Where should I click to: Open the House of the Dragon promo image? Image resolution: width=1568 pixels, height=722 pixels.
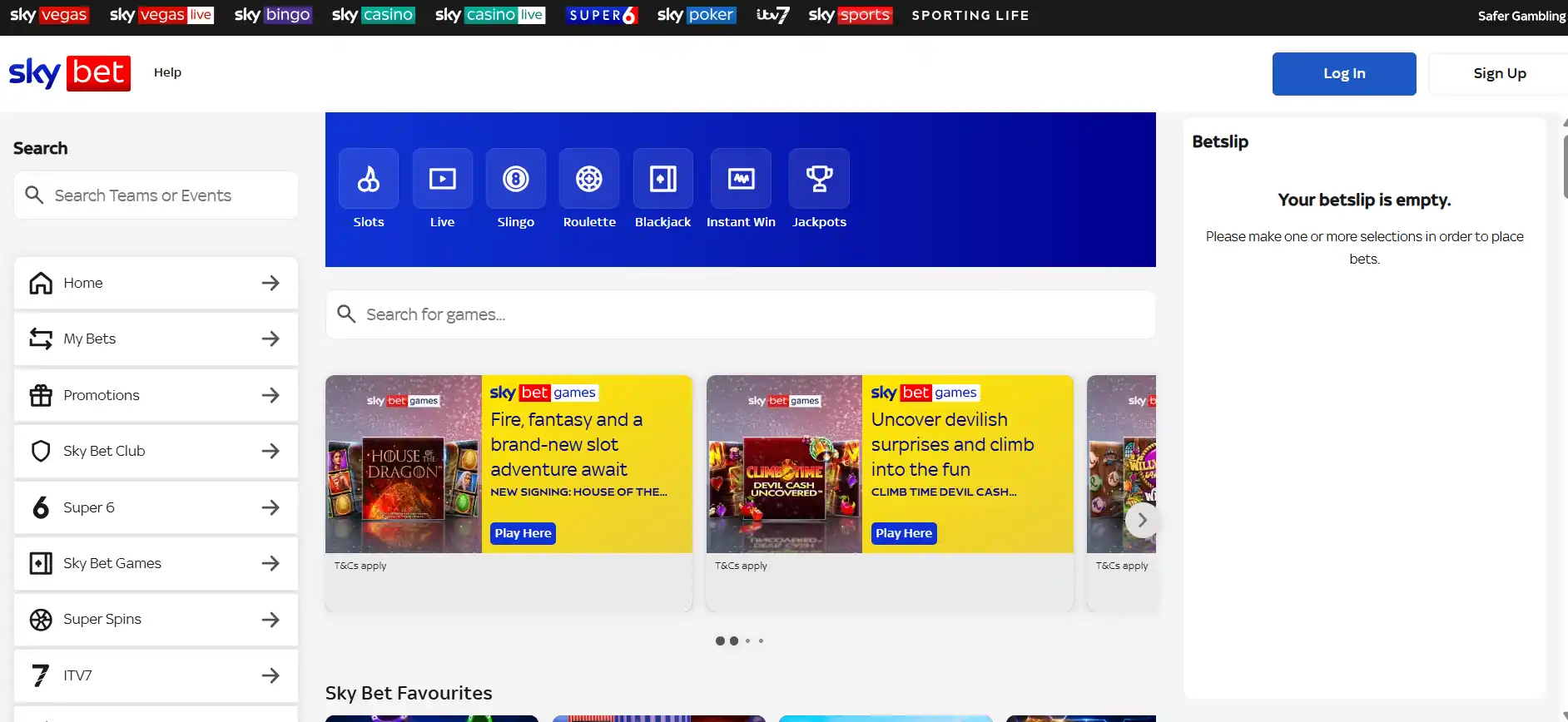point(404,464)
